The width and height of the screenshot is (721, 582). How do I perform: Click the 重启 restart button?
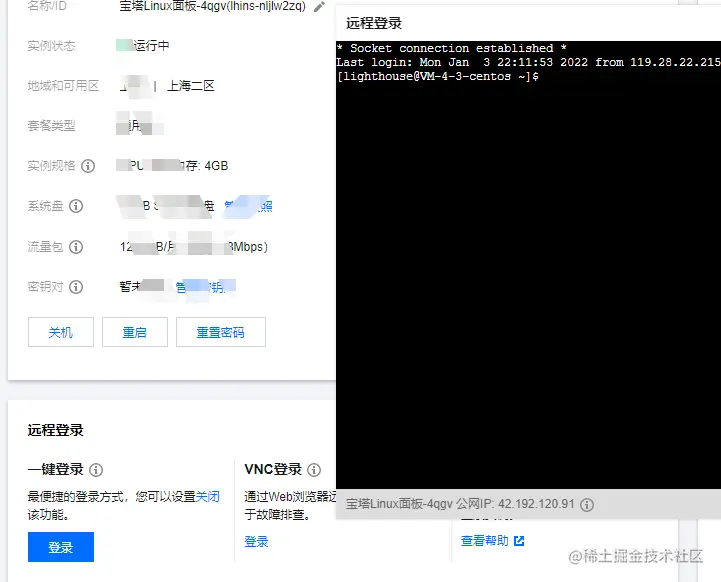point(135,332)
